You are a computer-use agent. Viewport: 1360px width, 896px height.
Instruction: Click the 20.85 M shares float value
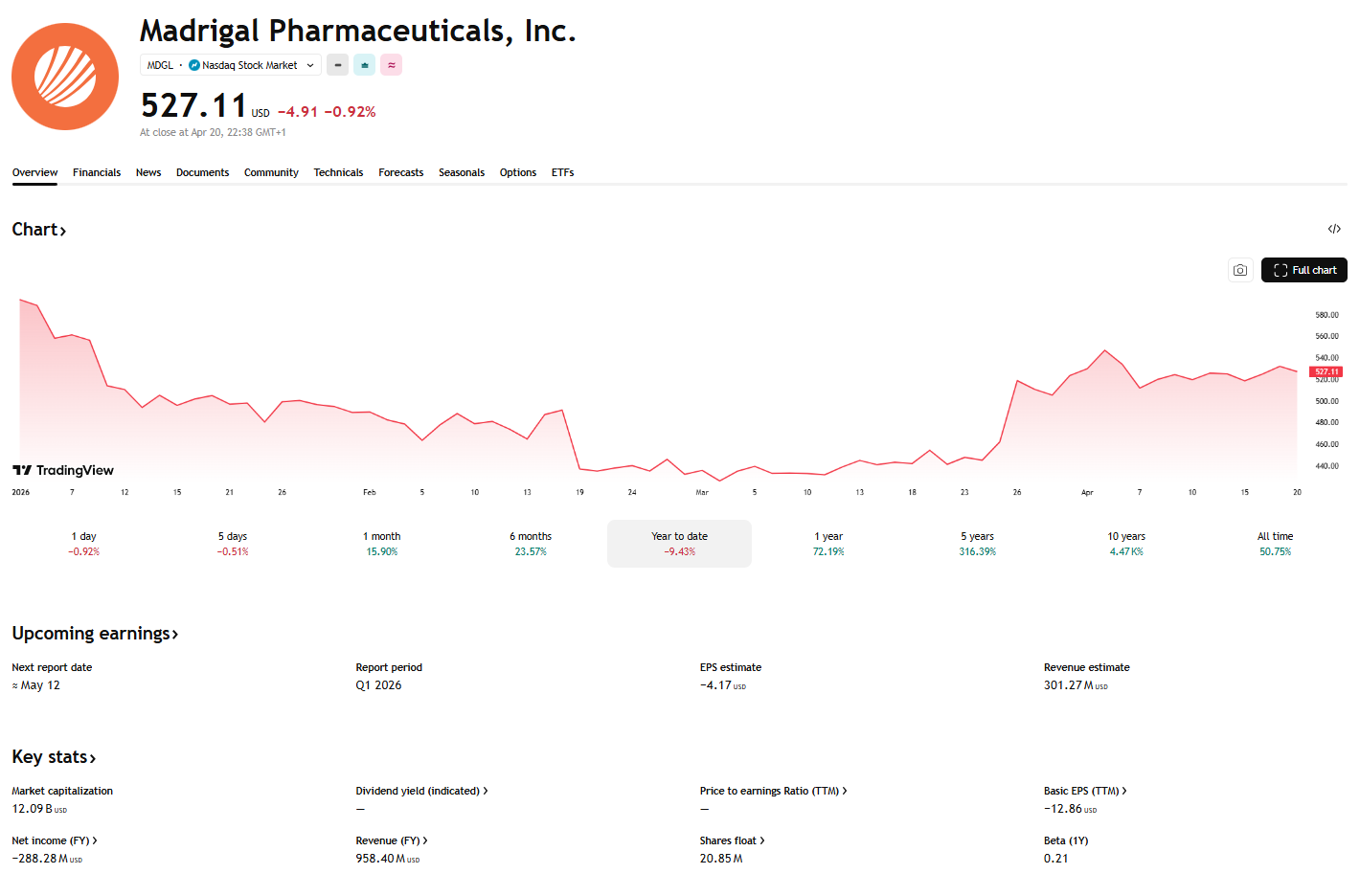tap(721, 859)
